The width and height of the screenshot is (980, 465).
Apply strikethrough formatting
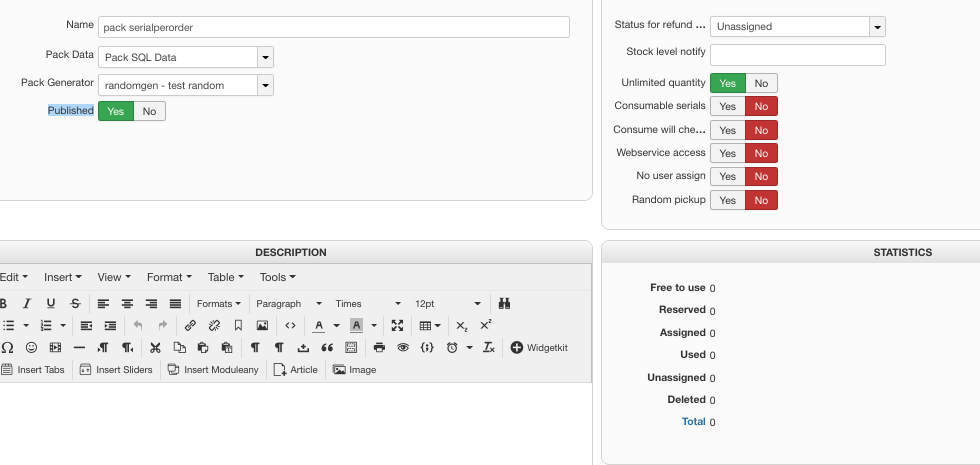75,303
